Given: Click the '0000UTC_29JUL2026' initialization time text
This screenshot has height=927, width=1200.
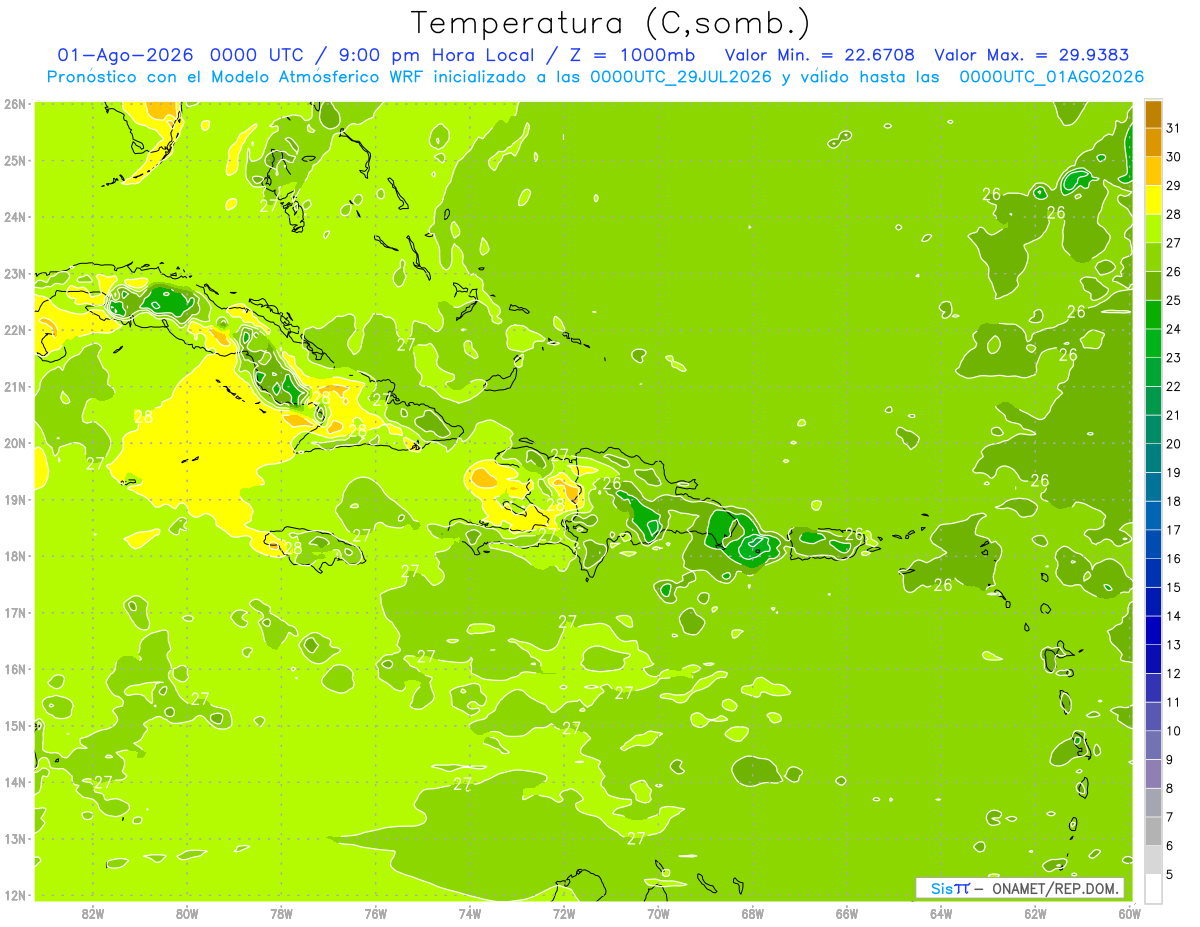Looking at the screenshot, I should pos(680,77).
